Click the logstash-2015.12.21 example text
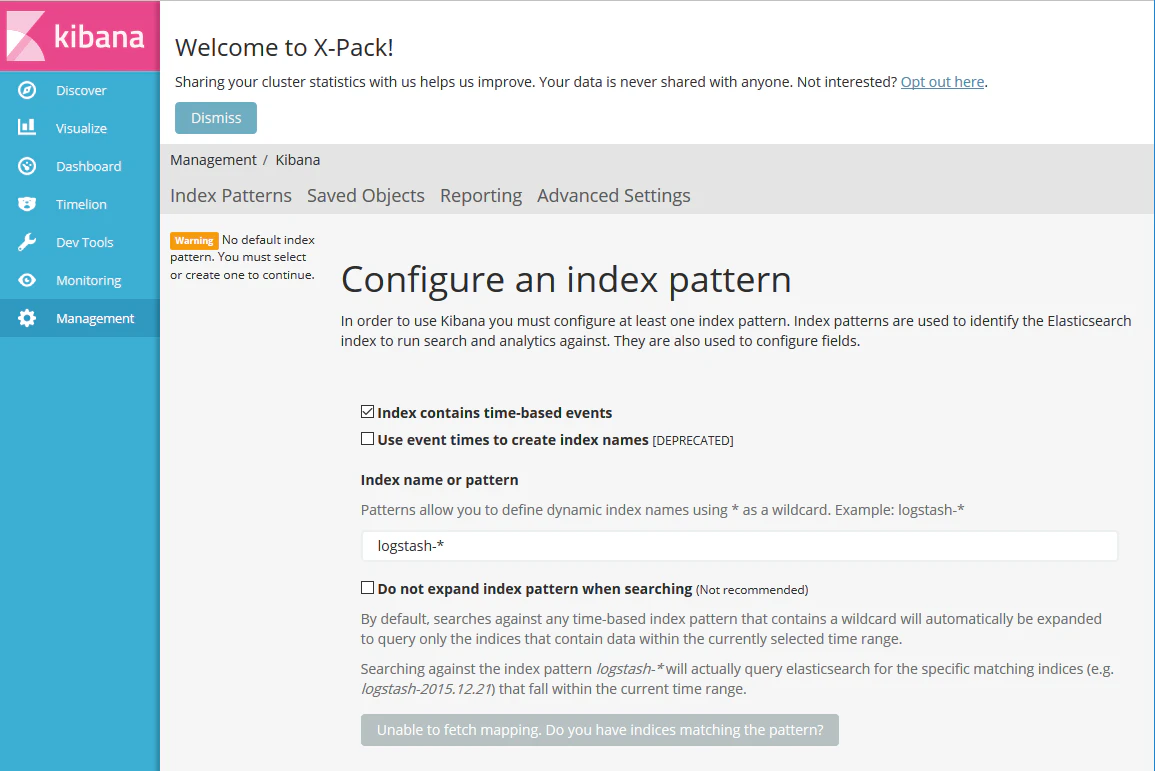 [x=426, y=689]
